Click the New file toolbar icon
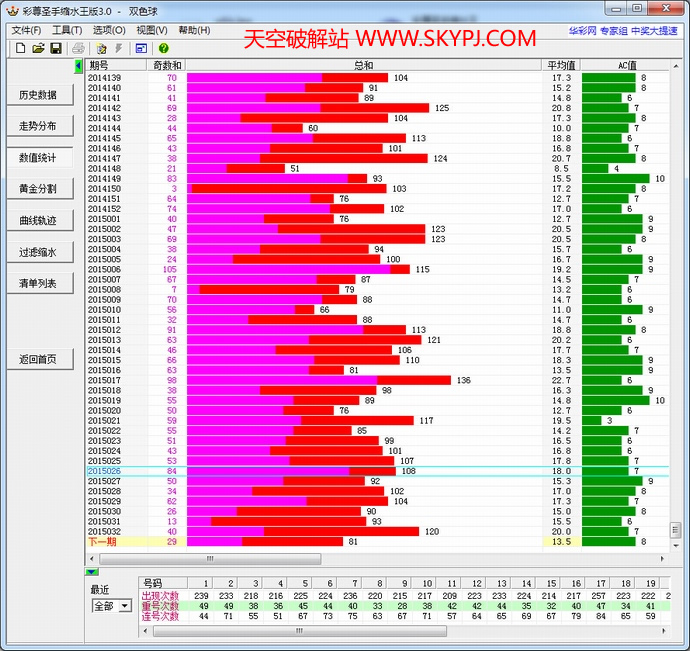This screenshot has width=690, height=651. coord(20,48)
